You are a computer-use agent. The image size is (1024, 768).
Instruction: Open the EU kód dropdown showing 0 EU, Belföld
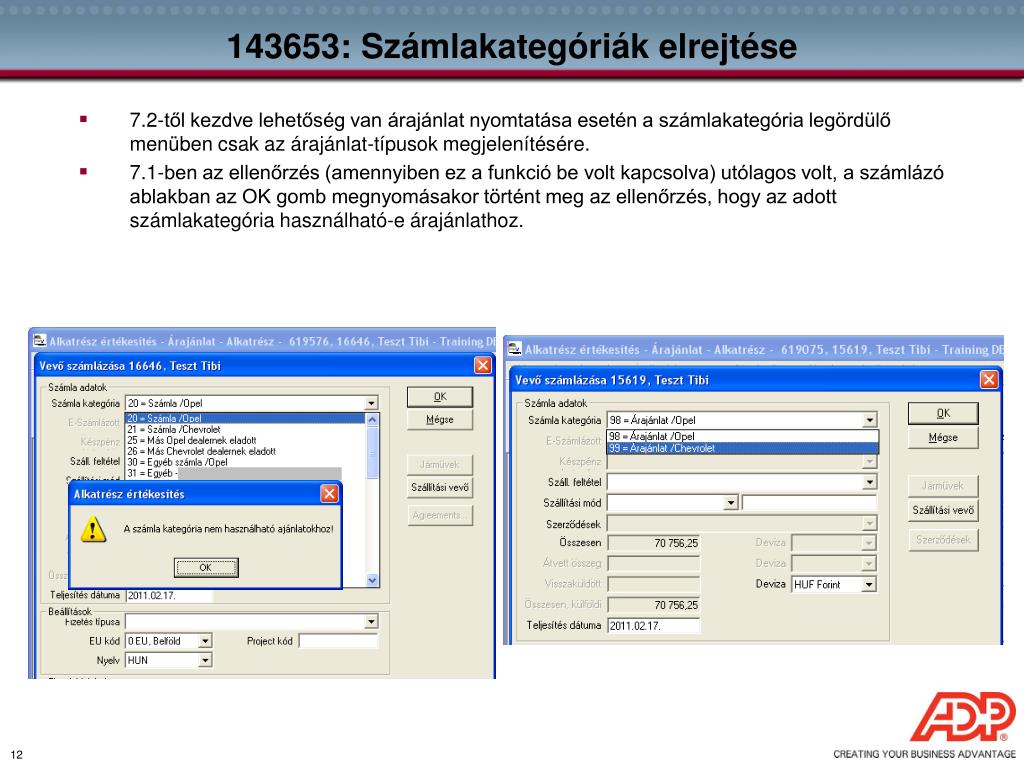pos(205,641)
